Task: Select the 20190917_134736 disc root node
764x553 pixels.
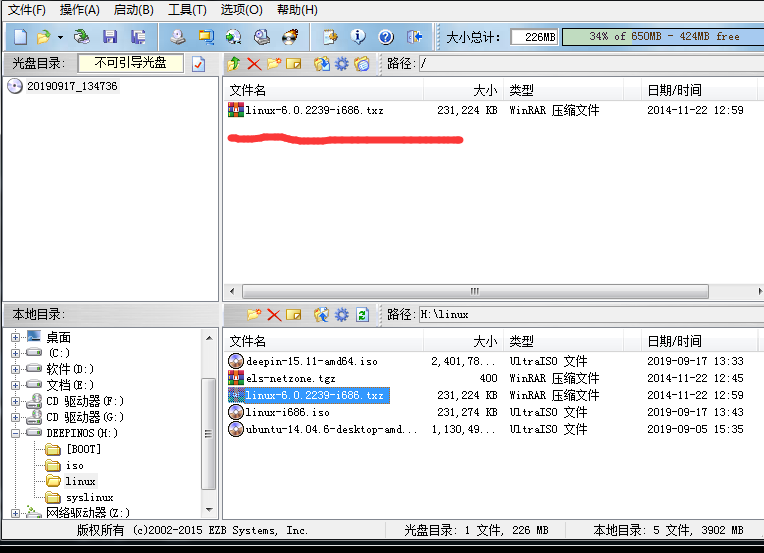Action: coord(72,86)
